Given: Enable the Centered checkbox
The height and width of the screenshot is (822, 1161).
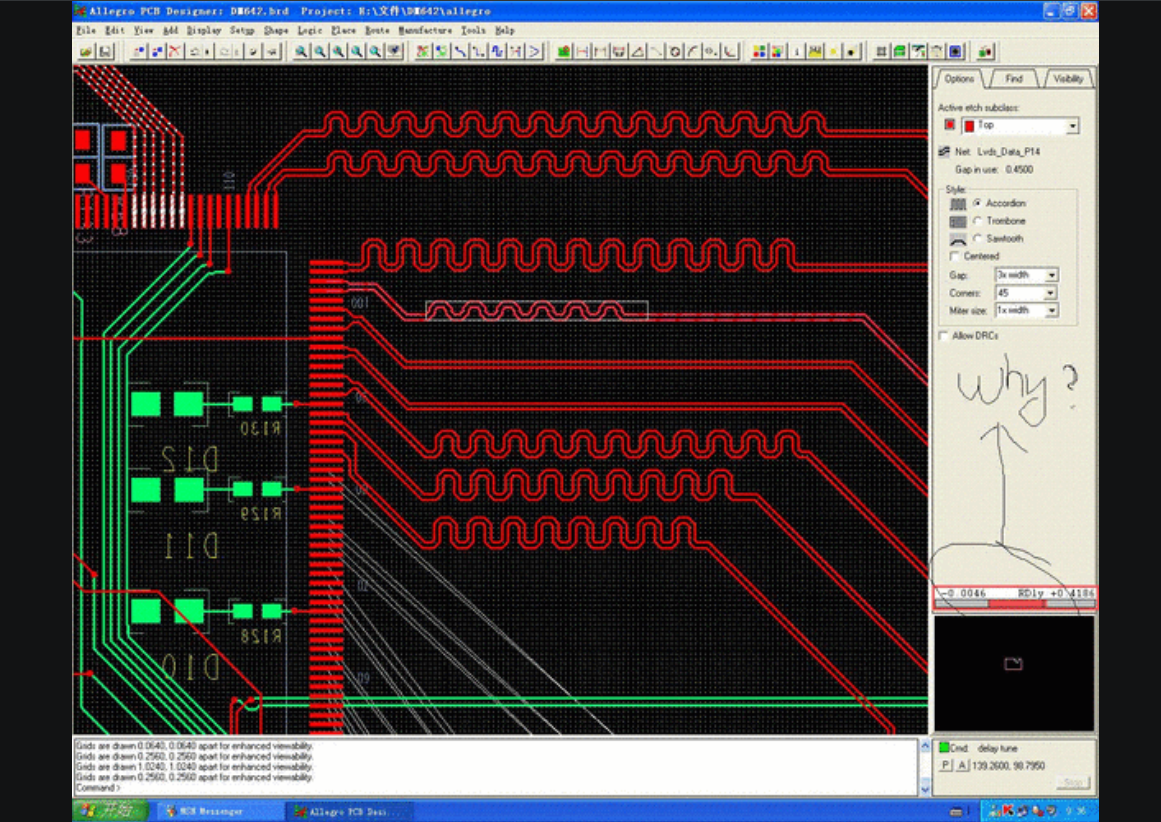Looking at the screenshot, I should [x=956, y=257].
